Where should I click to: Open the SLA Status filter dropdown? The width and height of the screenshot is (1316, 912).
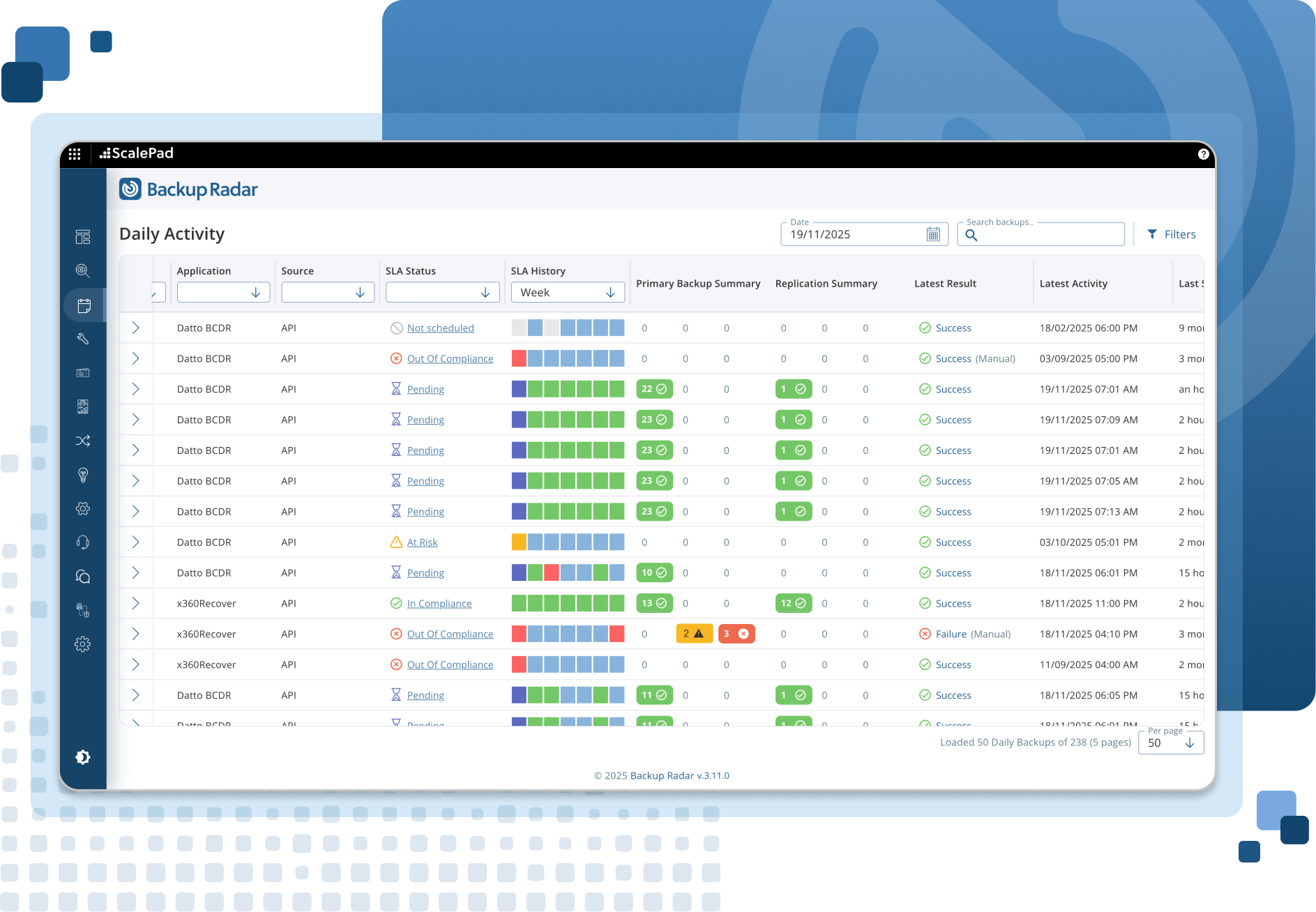pyautogui.click(x=442, y=293)
